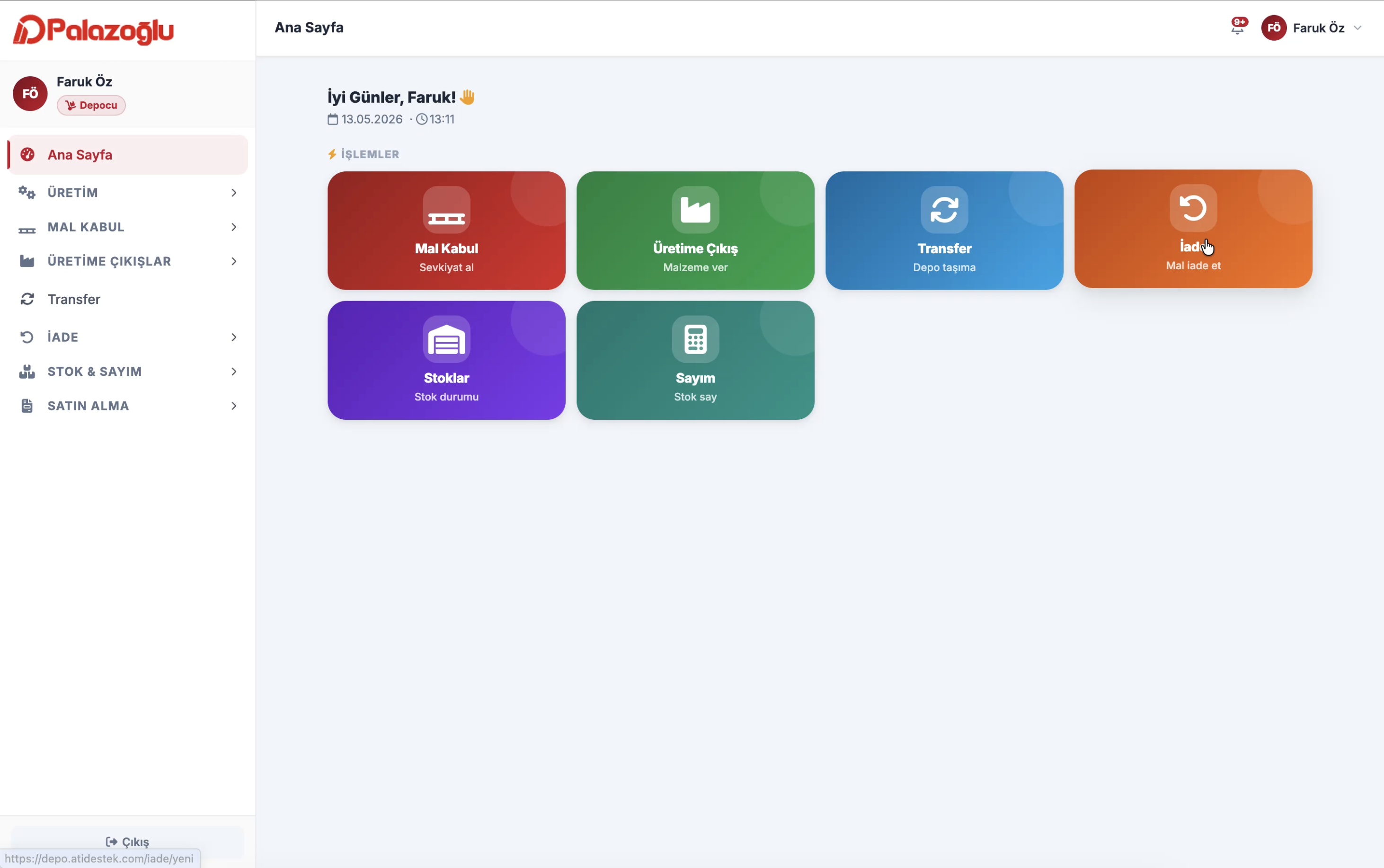Open the ÜRETİME ÇIKIŞLAR menu label

pos(110,261)
